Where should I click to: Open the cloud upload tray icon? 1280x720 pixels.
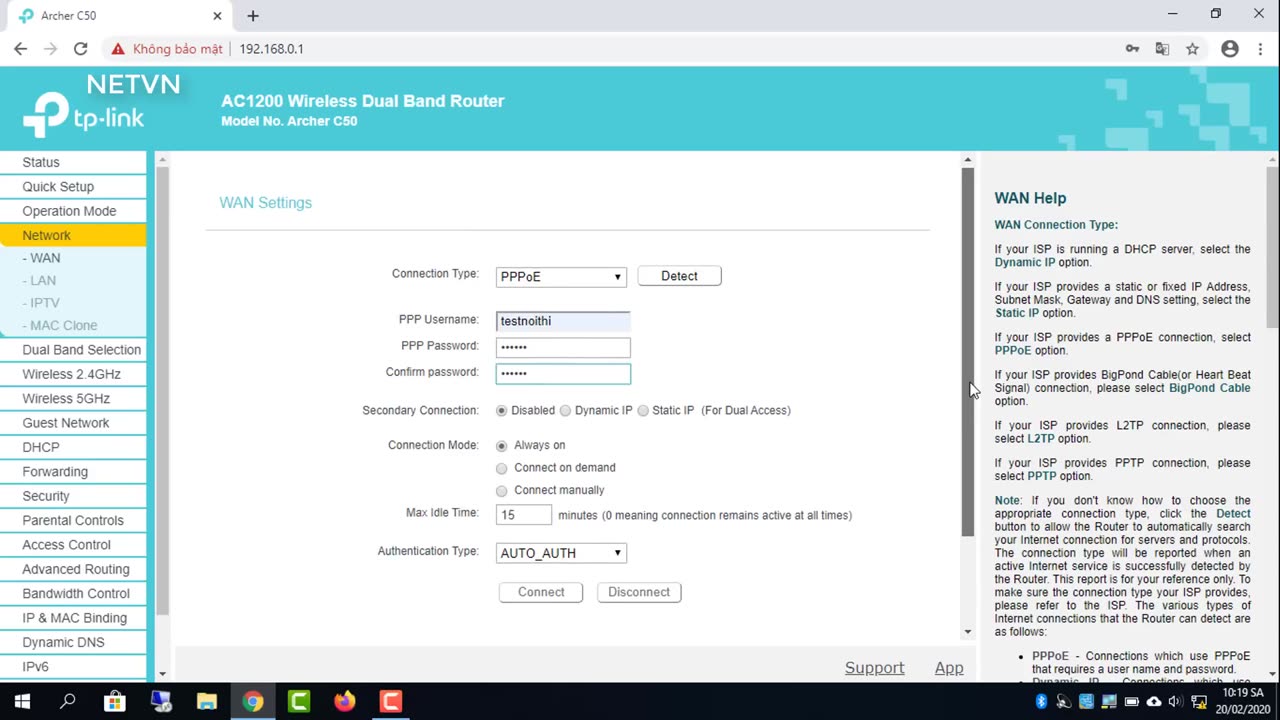(x=1154, y=701)
